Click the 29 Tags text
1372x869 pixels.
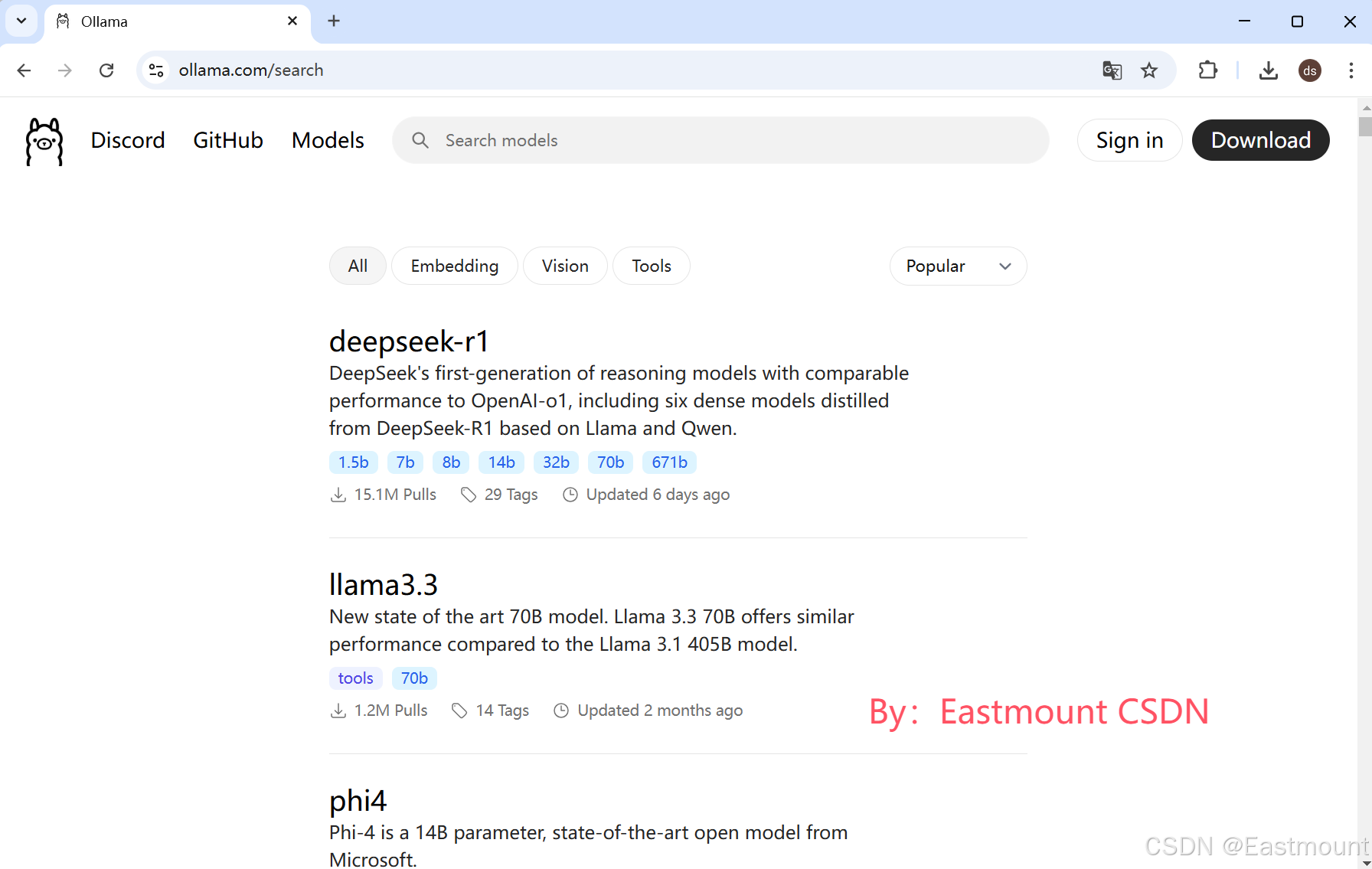pos(511,495)
